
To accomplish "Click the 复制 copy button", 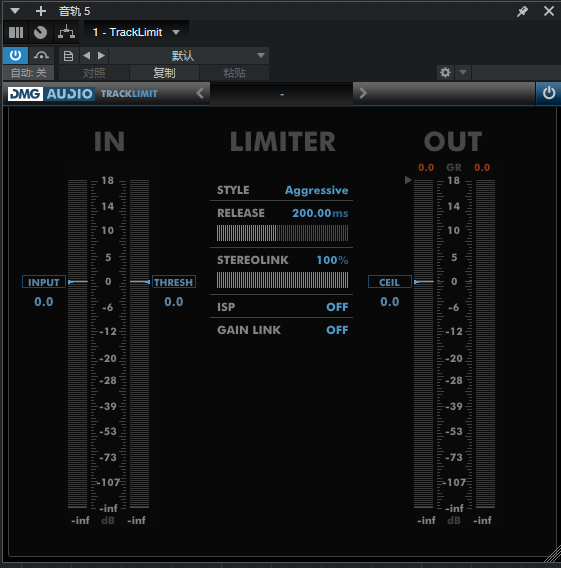I will pyautogui.click(x=164, y=73).
